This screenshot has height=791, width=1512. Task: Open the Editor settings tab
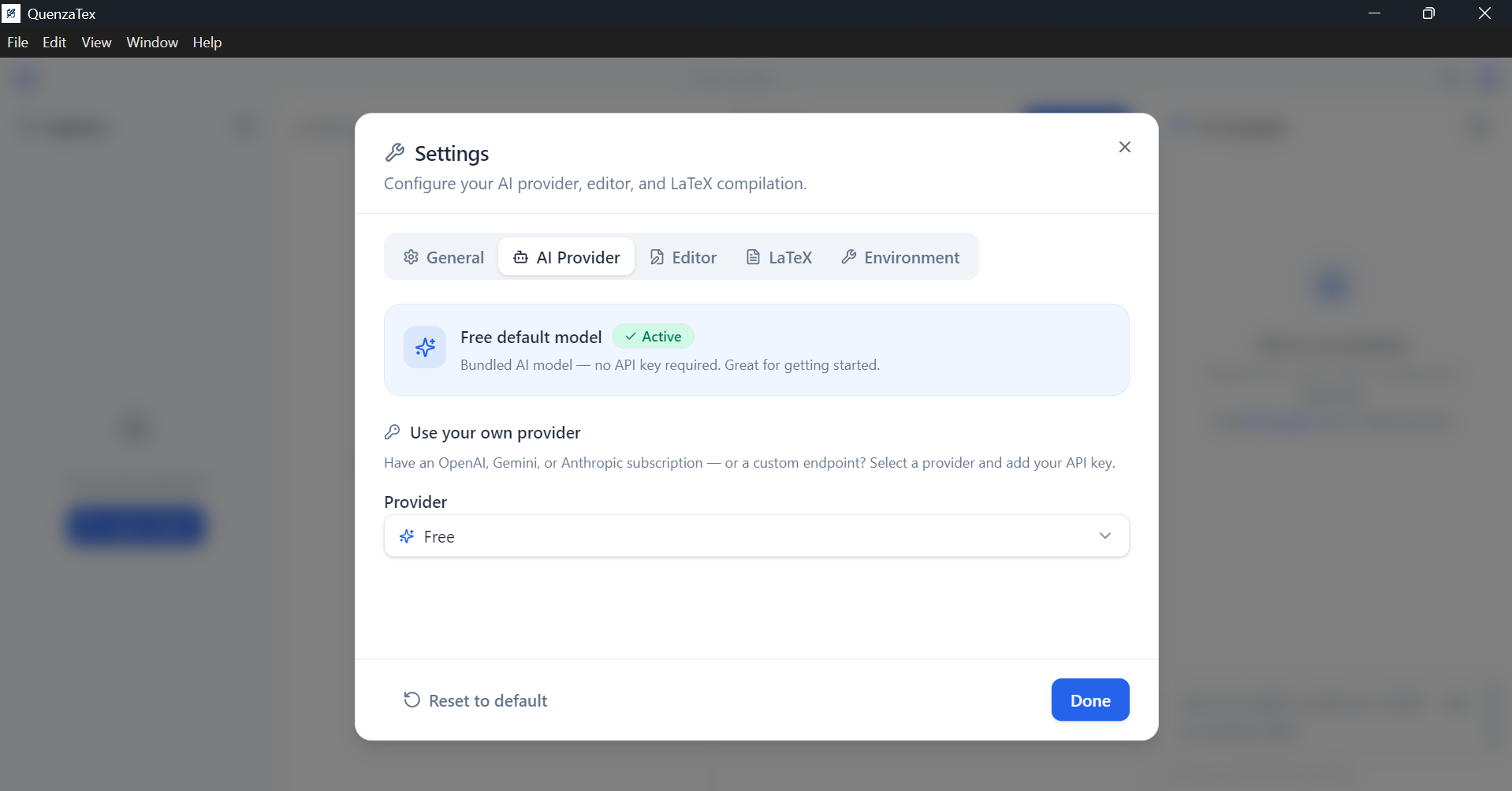tap(683, 257)
